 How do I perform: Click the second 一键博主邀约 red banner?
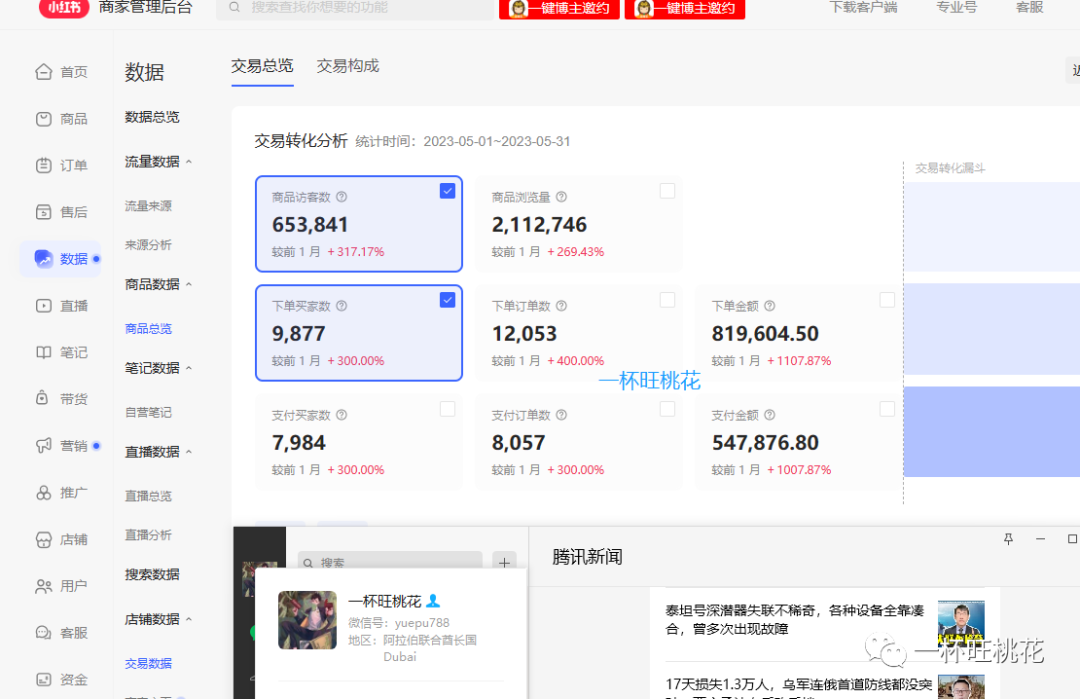(685, 8)
